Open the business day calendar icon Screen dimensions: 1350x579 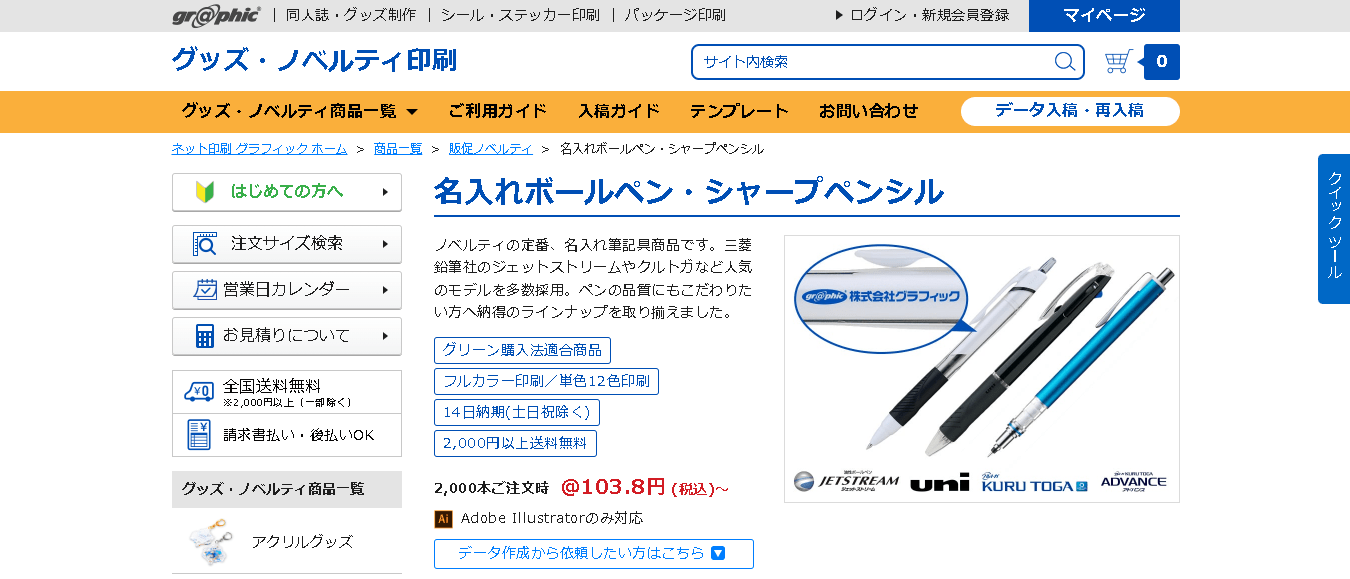(205, 290)
